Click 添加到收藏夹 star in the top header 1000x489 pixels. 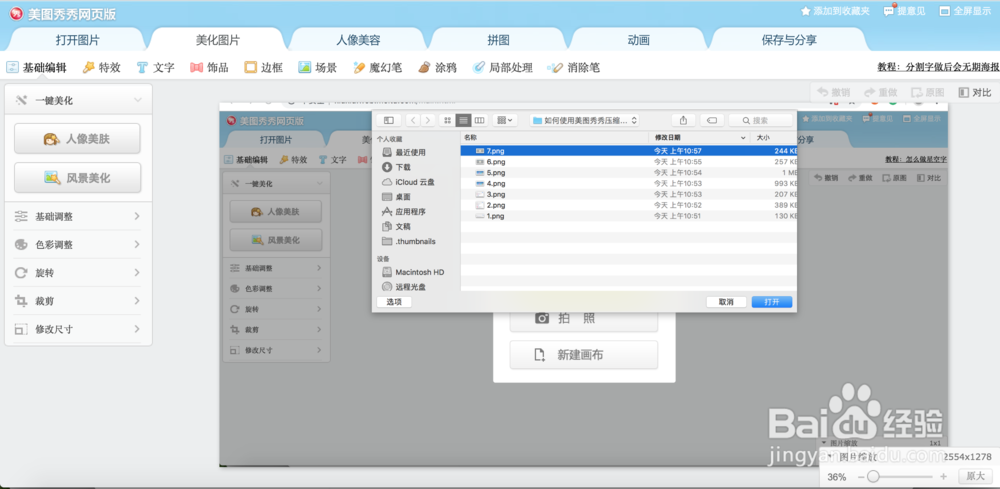click(x=835, y=11)
